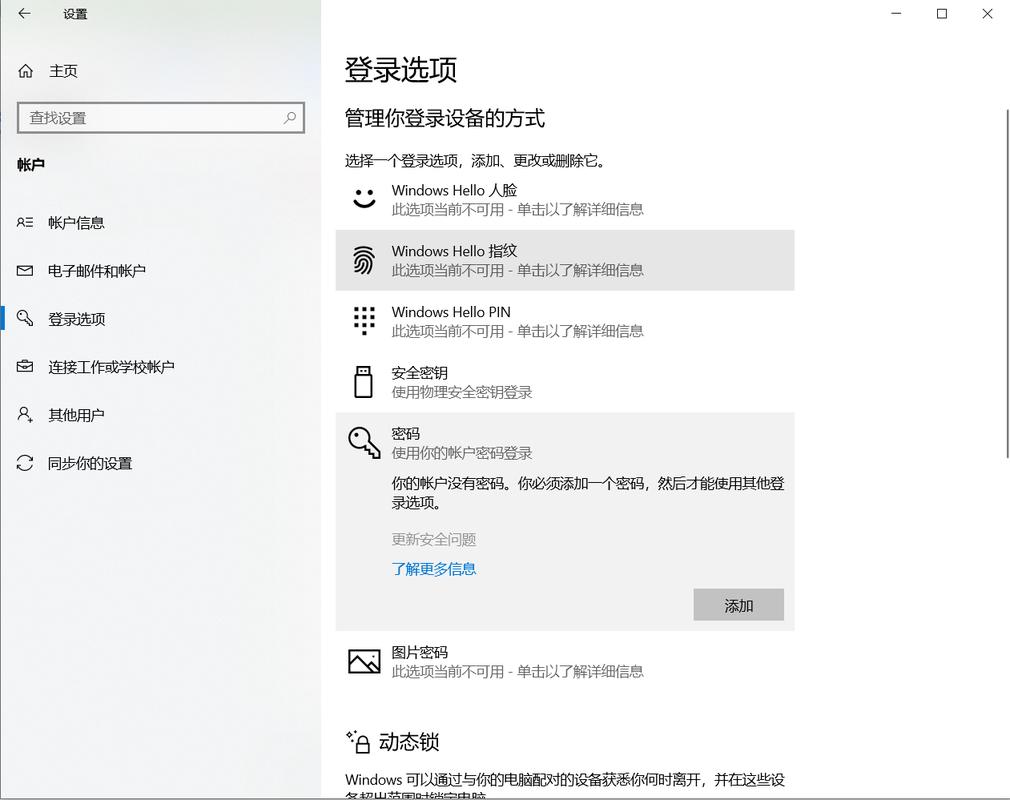
Task: Select the 动态锁 lock icon
Action: [x=359, y=741]
